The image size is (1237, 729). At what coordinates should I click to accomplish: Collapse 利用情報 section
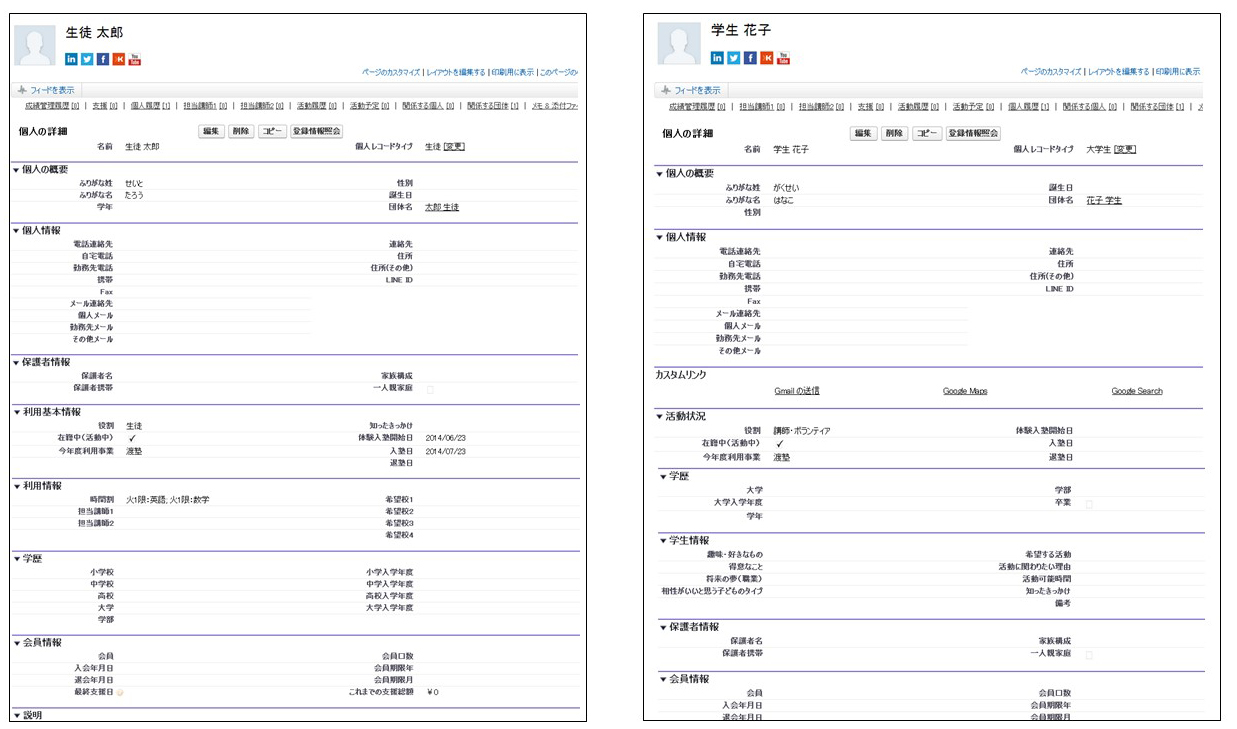[x=16, y=486]
